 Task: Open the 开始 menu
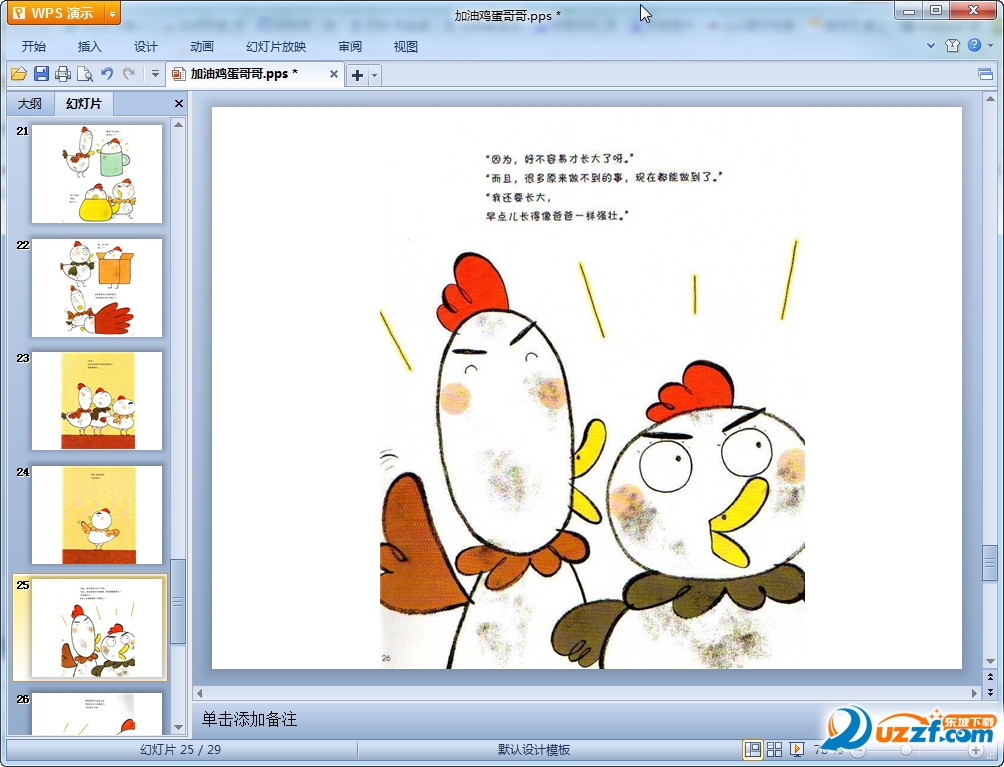point(34,47)
